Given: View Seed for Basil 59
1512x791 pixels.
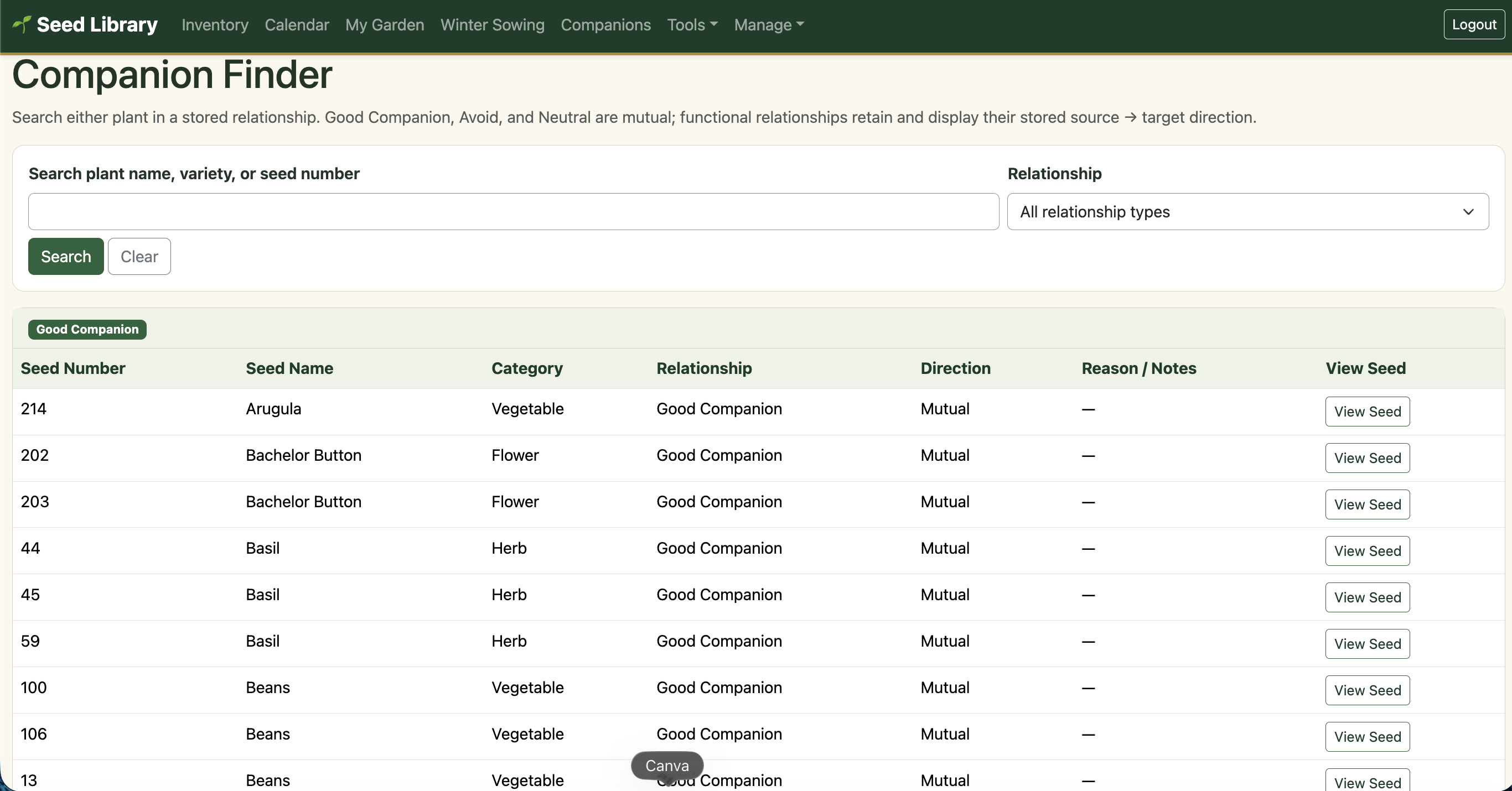Looking at the screenshot, I should click(x=1367, y=644).
